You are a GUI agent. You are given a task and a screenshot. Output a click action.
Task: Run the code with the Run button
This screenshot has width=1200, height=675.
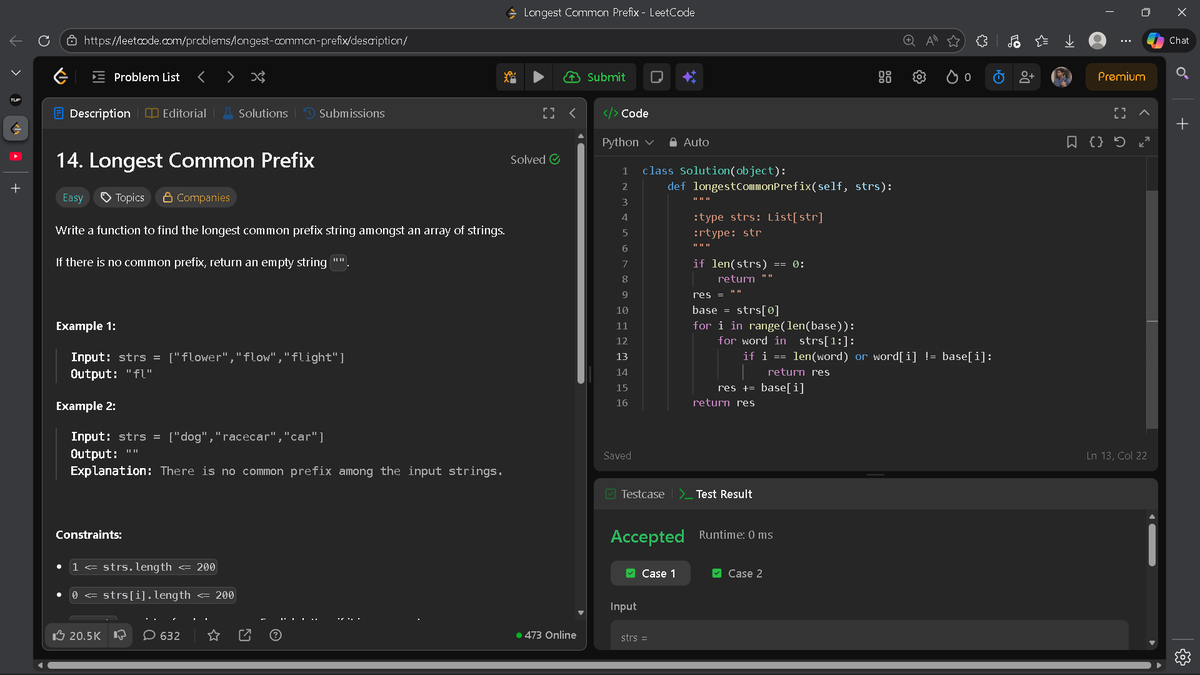(x=538, y=76)
